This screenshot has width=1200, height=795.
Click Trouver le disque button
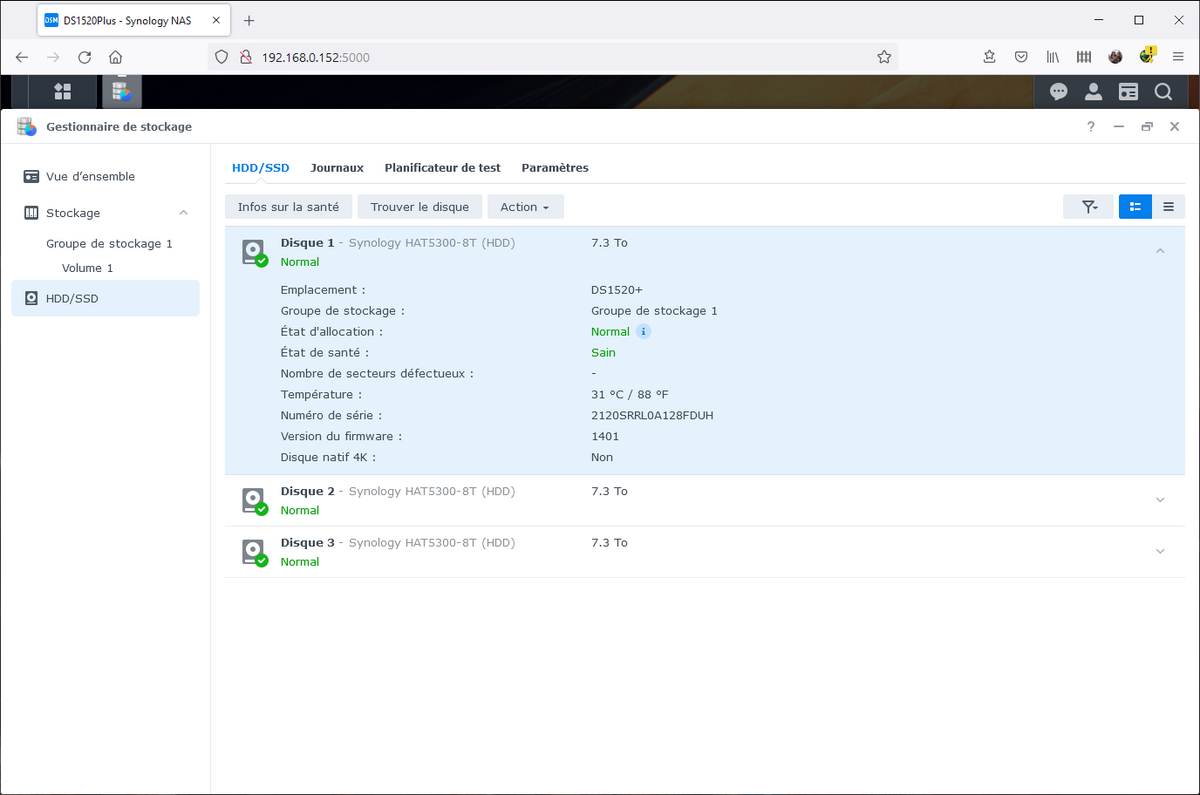point(419,207)
